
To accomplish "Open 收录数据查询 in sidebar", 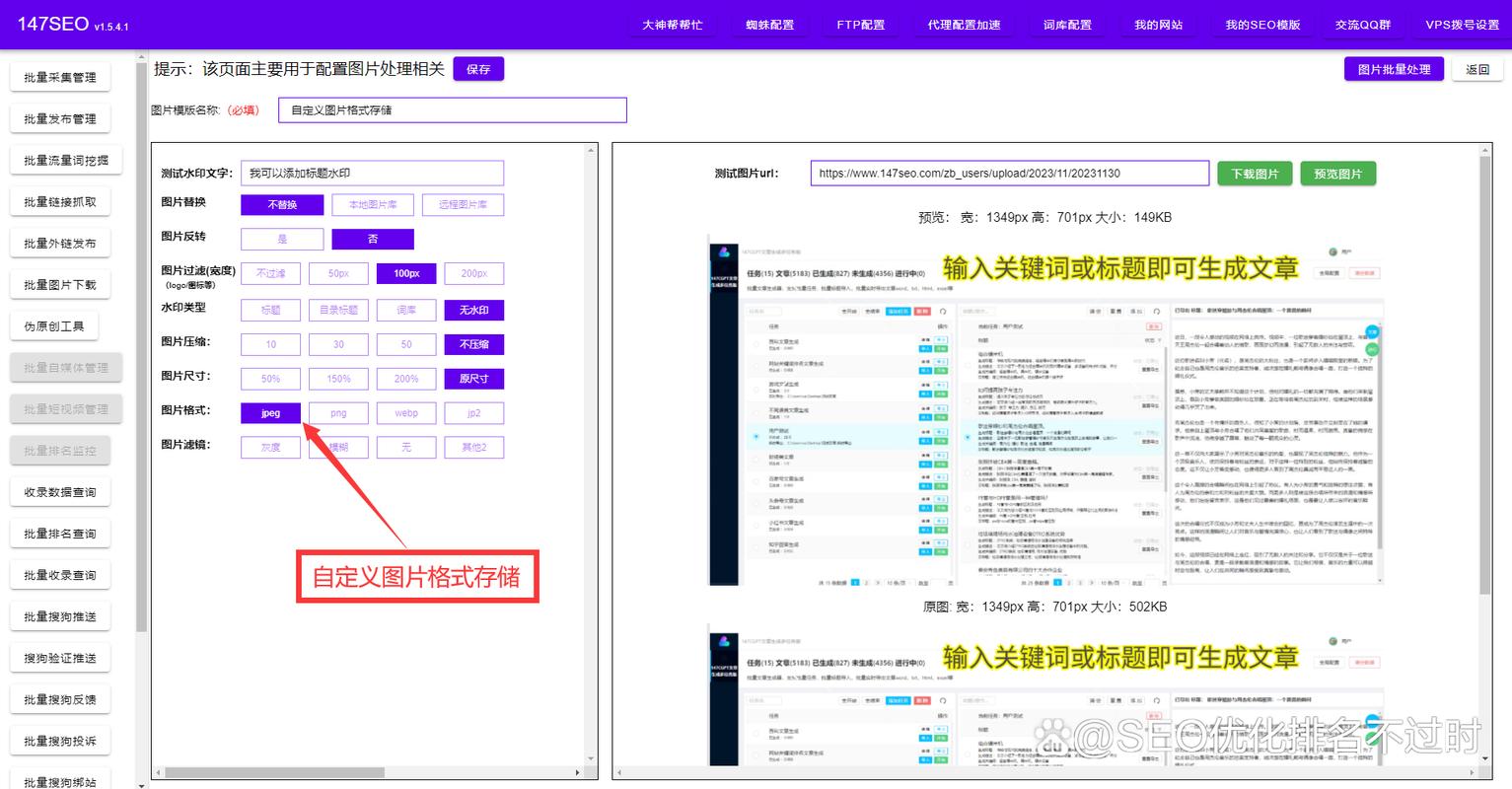I will [60, 492].
